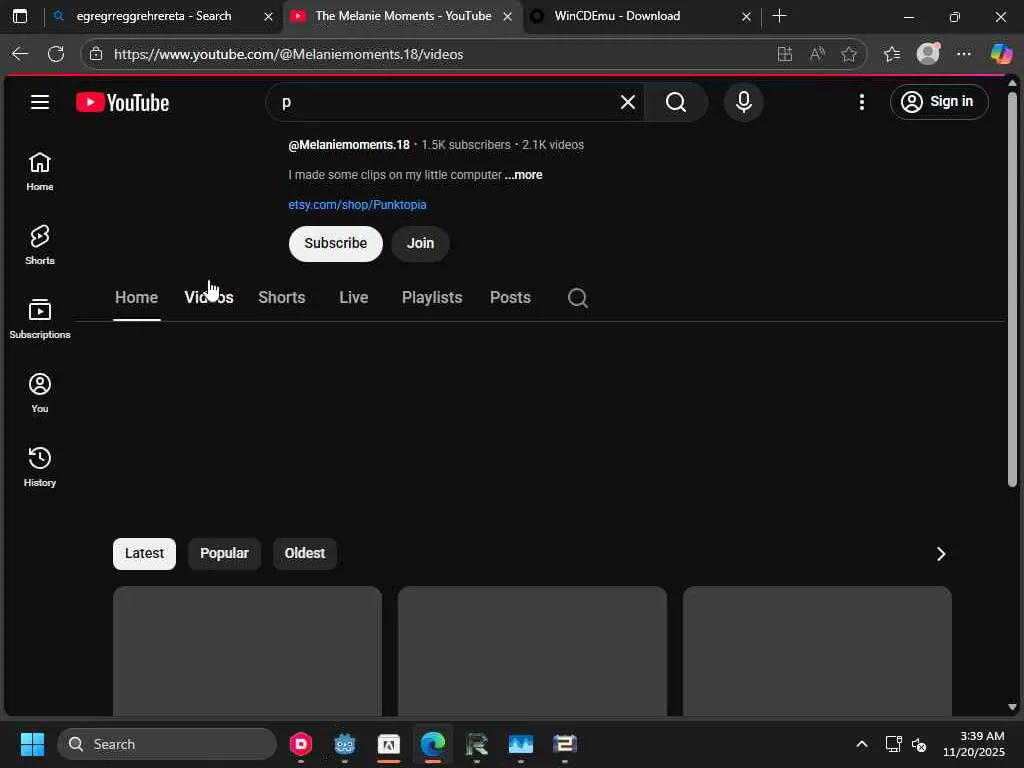This screenshot has height=768, width=1024.
Task: Switch to the channel Shorts tab
Action: click(x=282, y=298)
